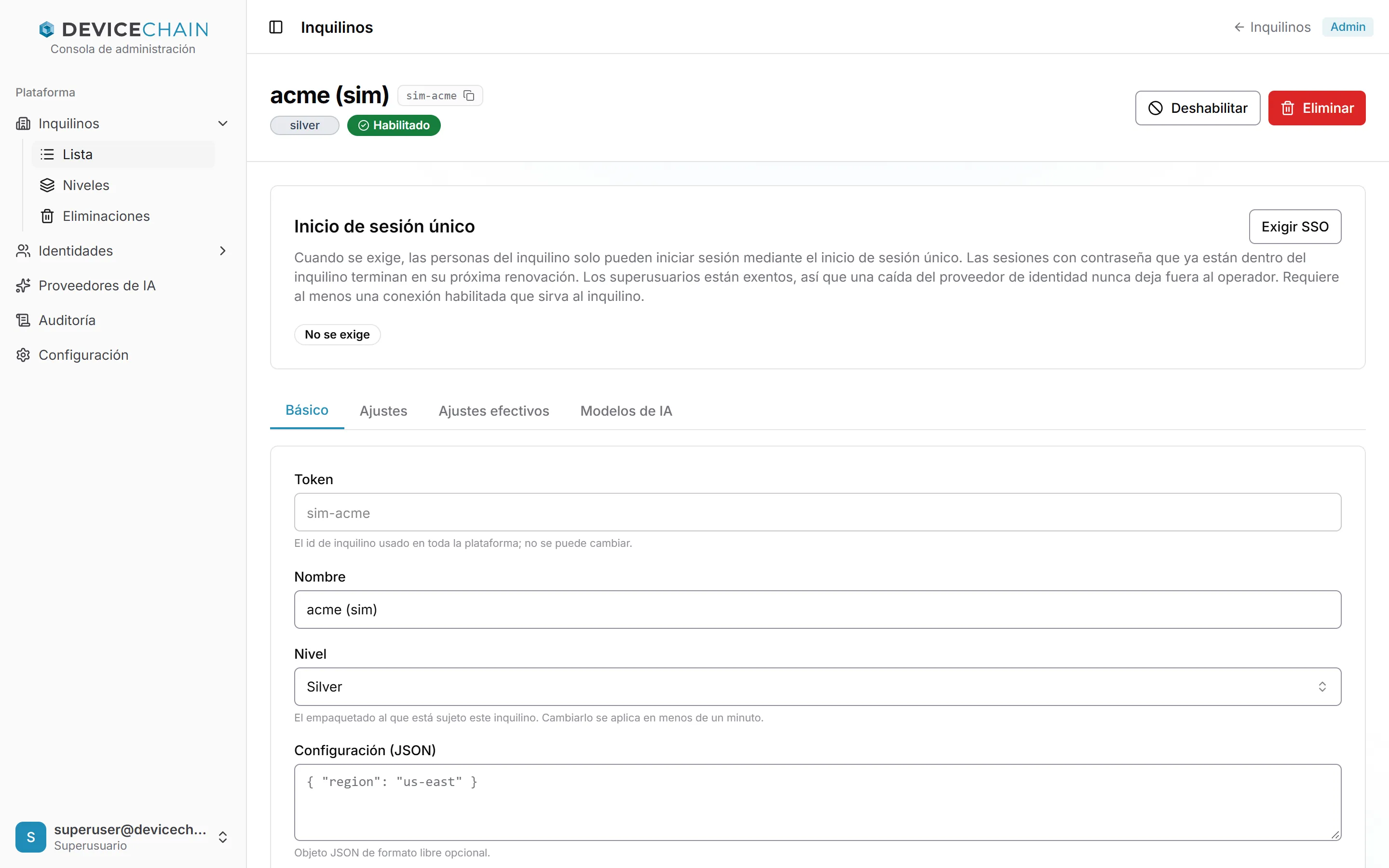Click the Inquilinos header title
The height and width of the screenshot is (868, 1389).
[337, 27]
